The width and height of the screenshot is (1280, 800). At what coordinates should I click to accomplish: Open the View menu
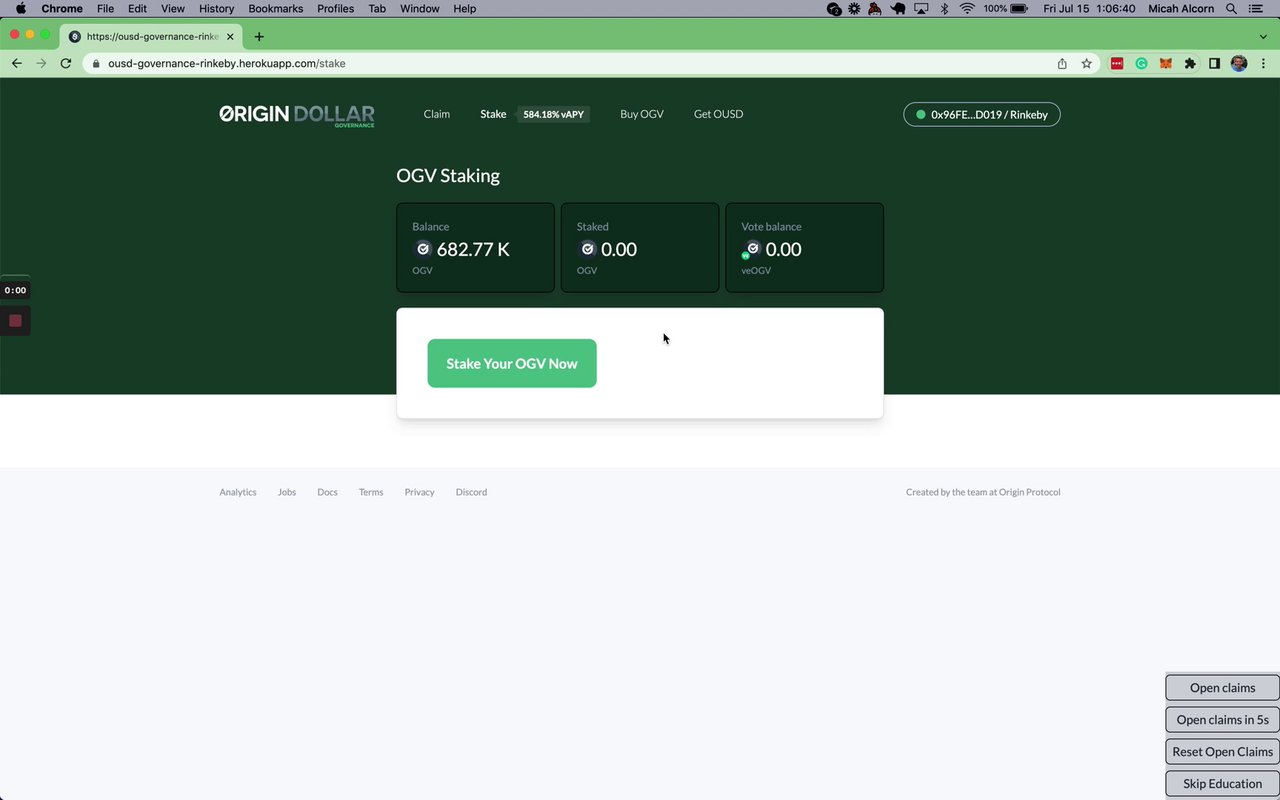pyautogui.click(x=173, y=8)
